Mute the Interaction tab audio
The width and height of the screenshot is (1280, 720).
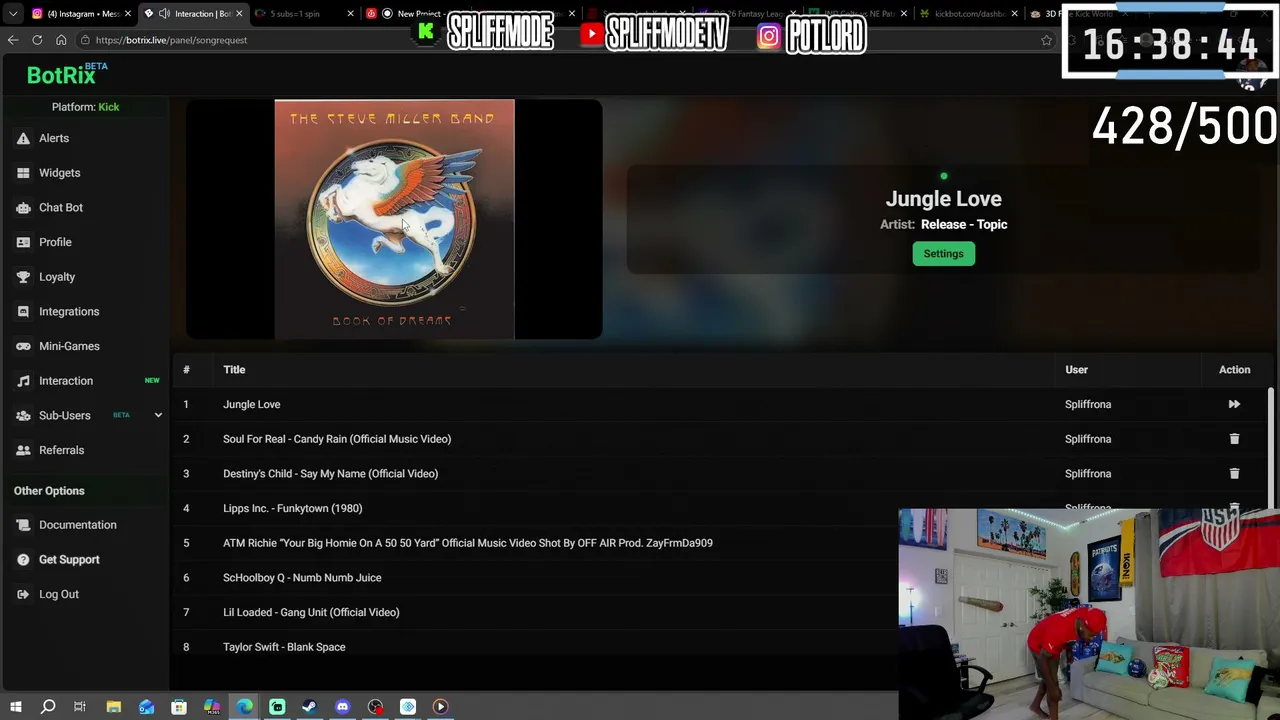click(164, 13)
